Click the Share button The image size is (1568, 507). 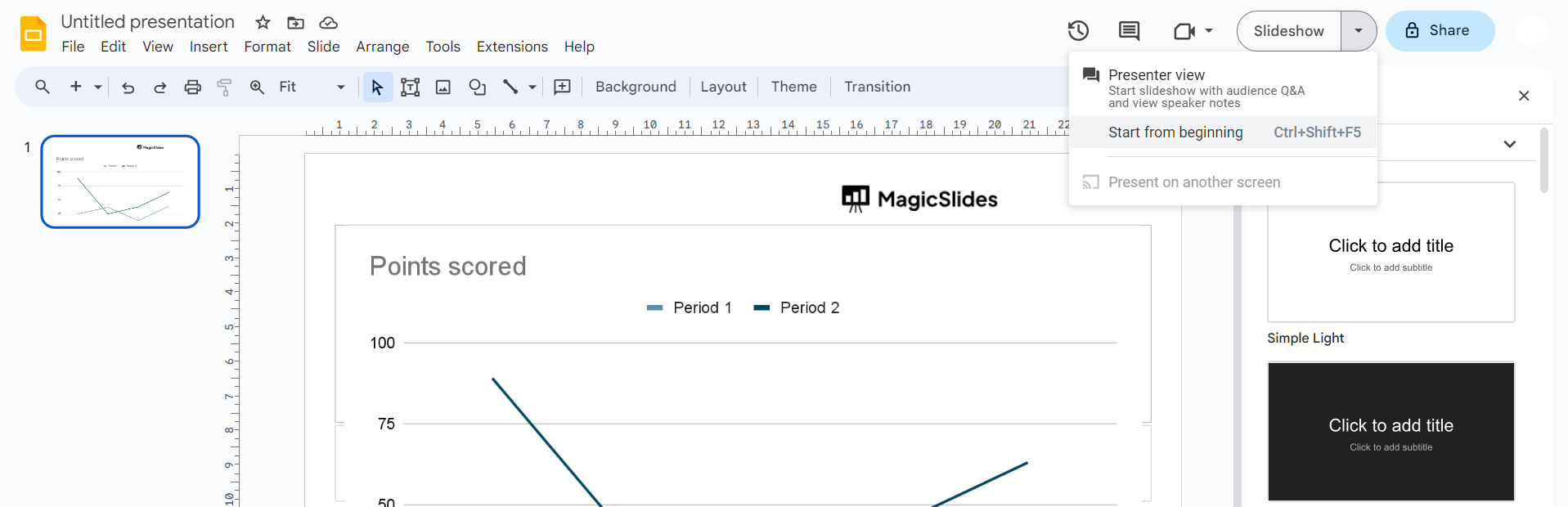point(1440,31)
